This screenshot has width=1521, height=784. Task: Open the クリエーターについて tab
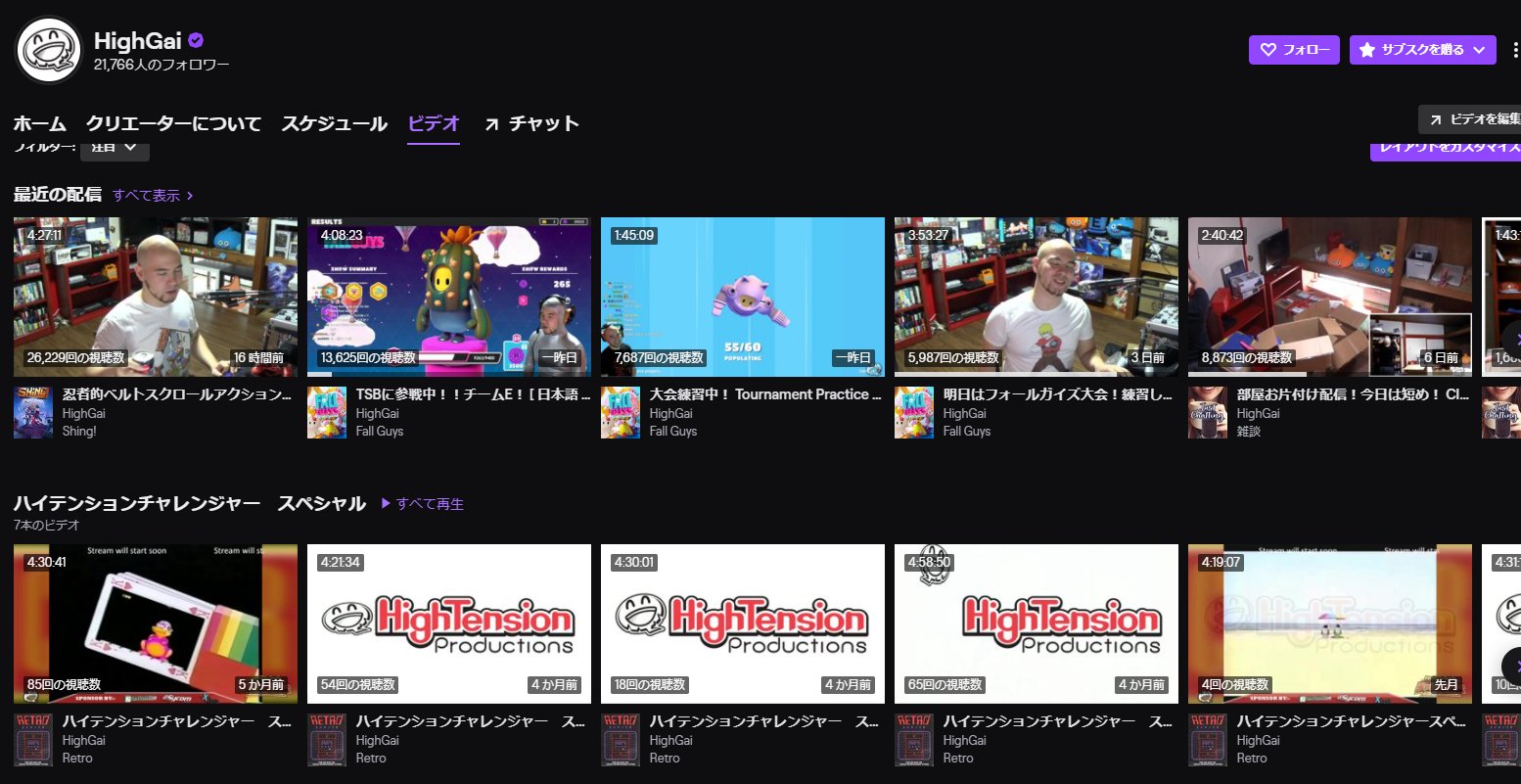(173, 123)
